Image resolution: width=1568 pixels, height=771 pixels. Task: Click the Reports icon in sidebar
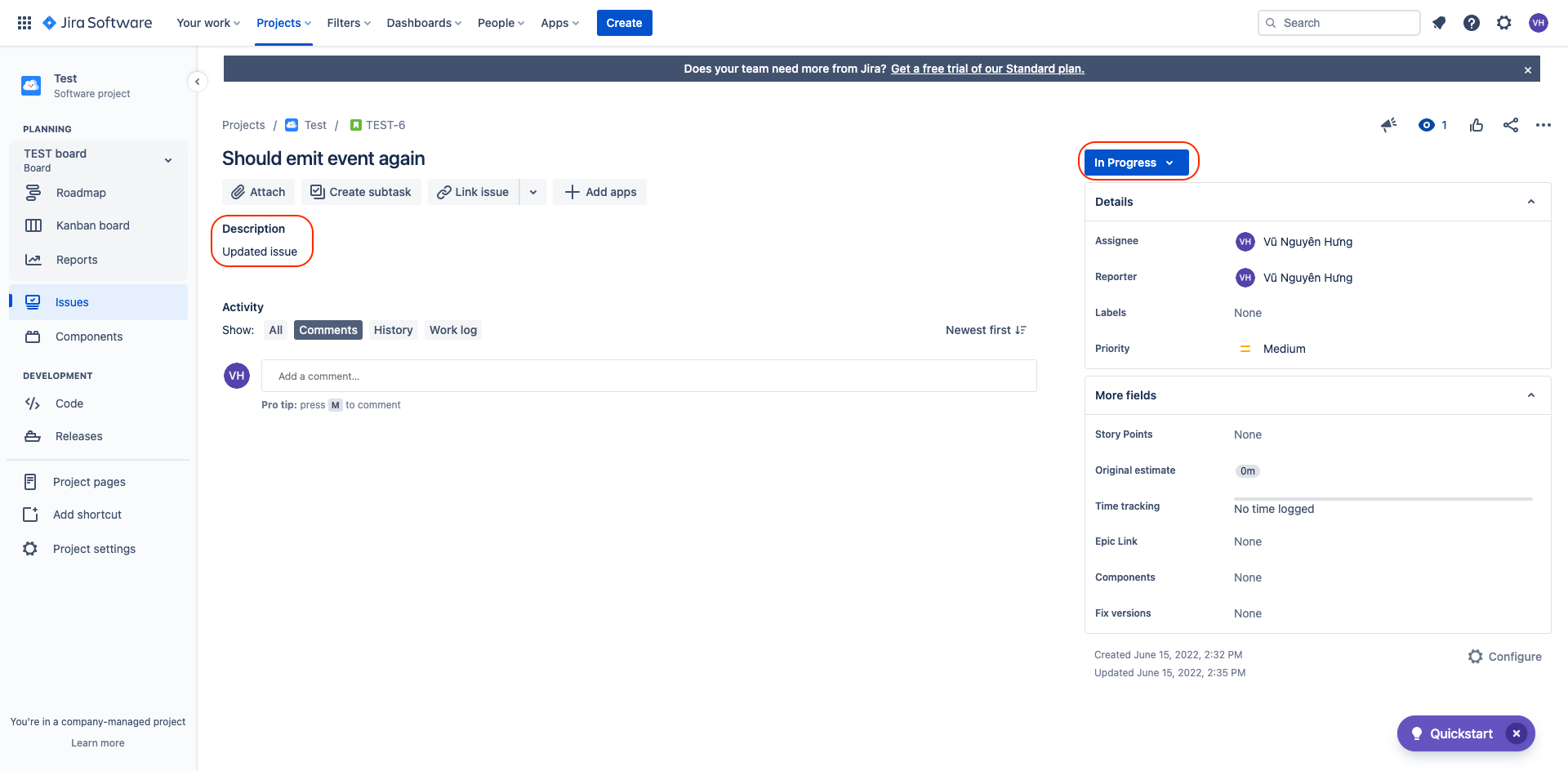click(33, 259)
